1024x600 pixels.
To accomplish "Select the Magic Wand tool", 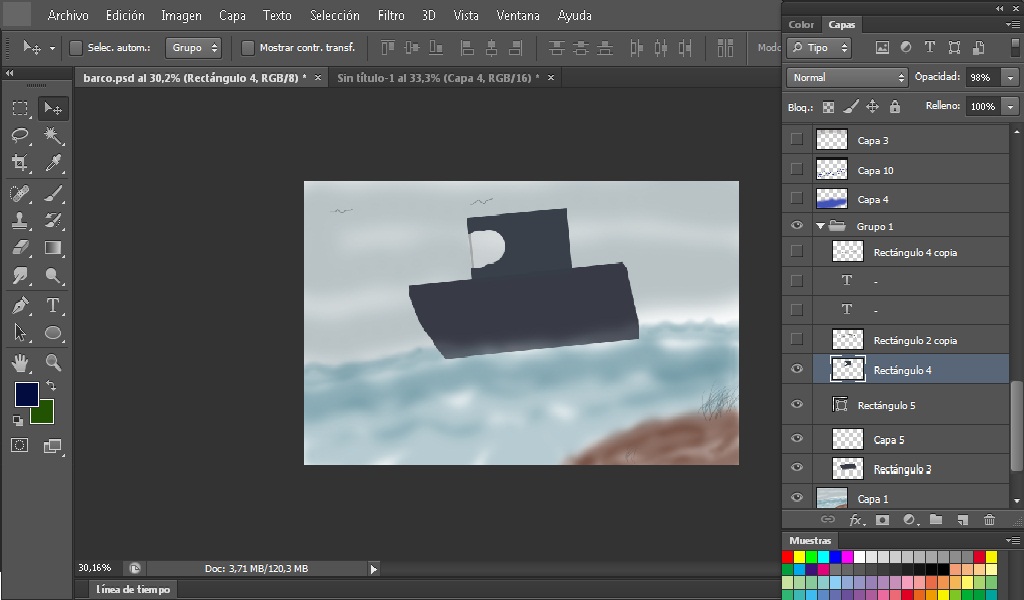I will [53, 135].
